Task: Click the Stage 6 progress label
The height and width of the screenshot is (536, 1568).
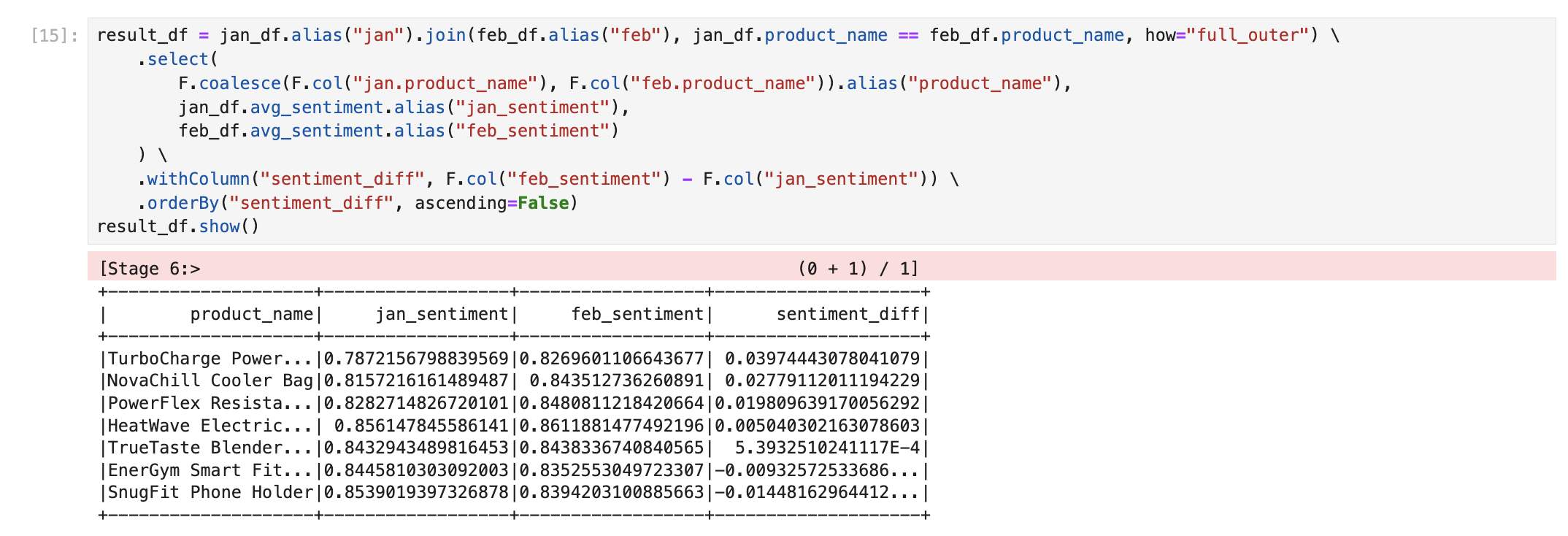Action: [150, 269]
